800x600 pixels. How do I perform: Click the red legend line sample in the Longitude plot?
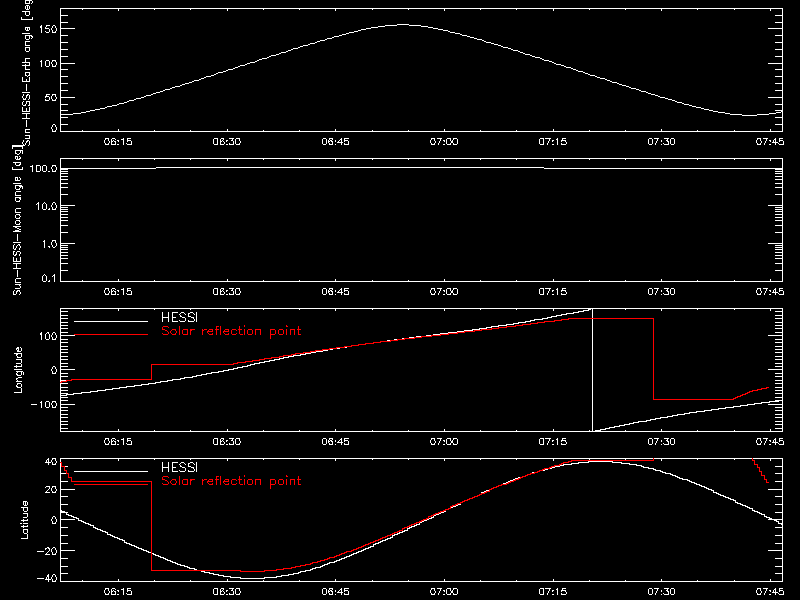(111, 335)
